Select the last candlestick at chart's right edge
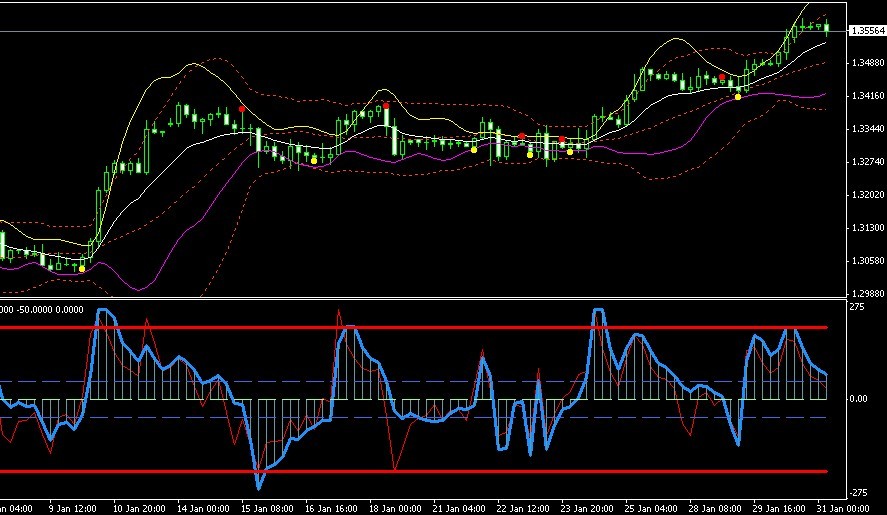Screen dimensions: 887x515 pyautogui.click(x=827, y=28)
